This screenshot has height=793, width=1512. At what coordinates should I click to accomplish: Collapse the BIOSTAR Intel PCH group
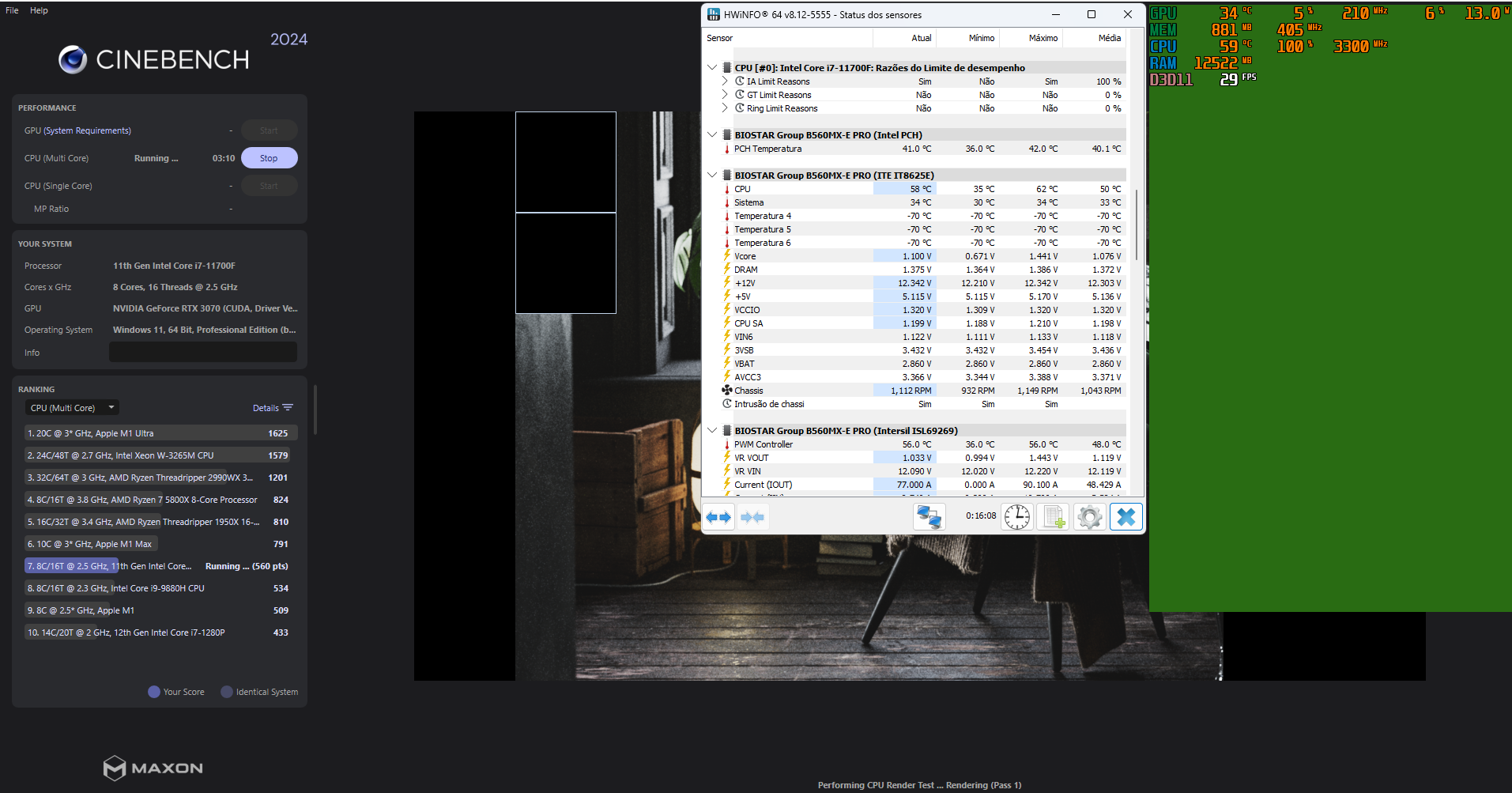[712, 135]
